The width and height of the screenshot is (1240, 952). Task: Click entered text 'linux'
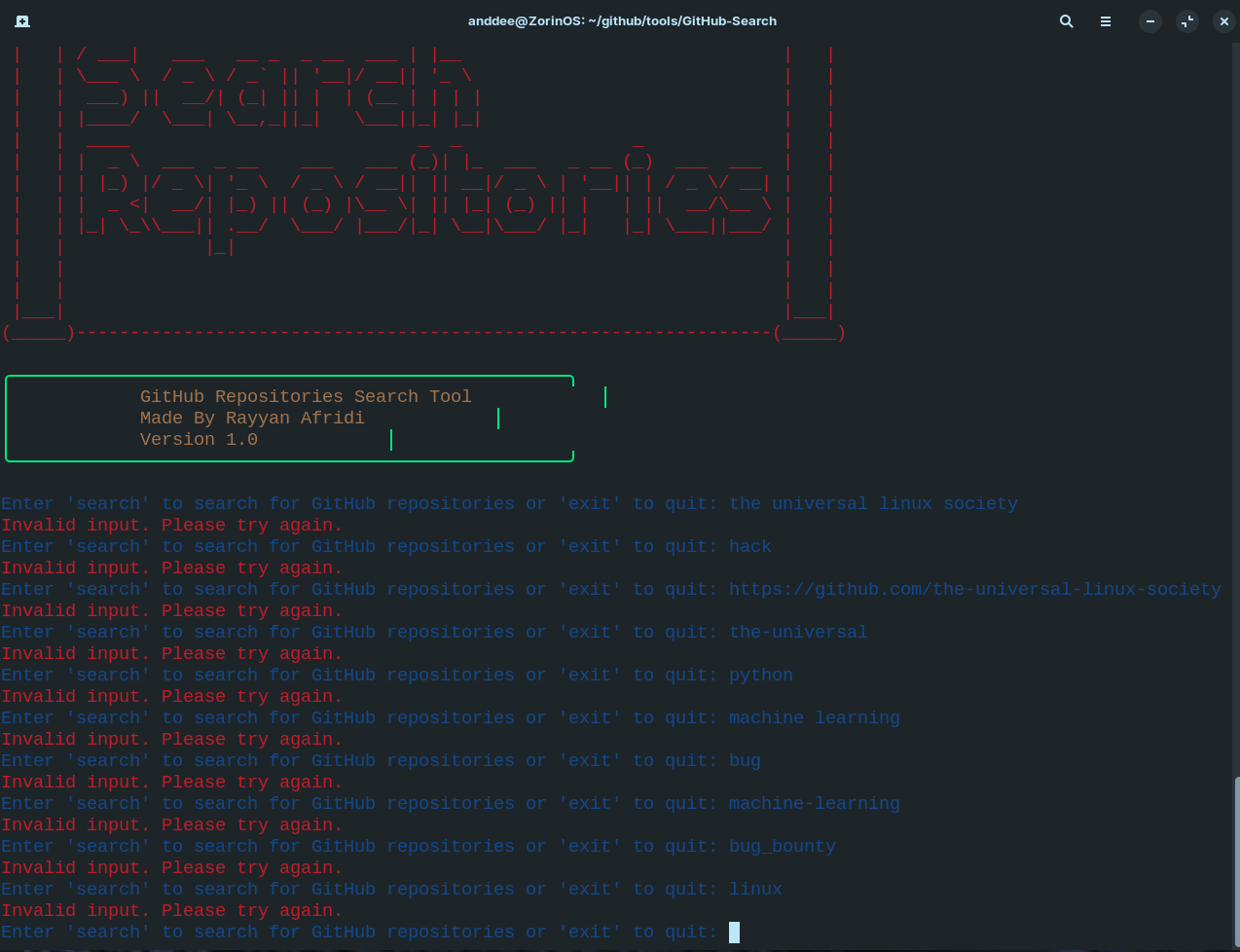point(755,889)
